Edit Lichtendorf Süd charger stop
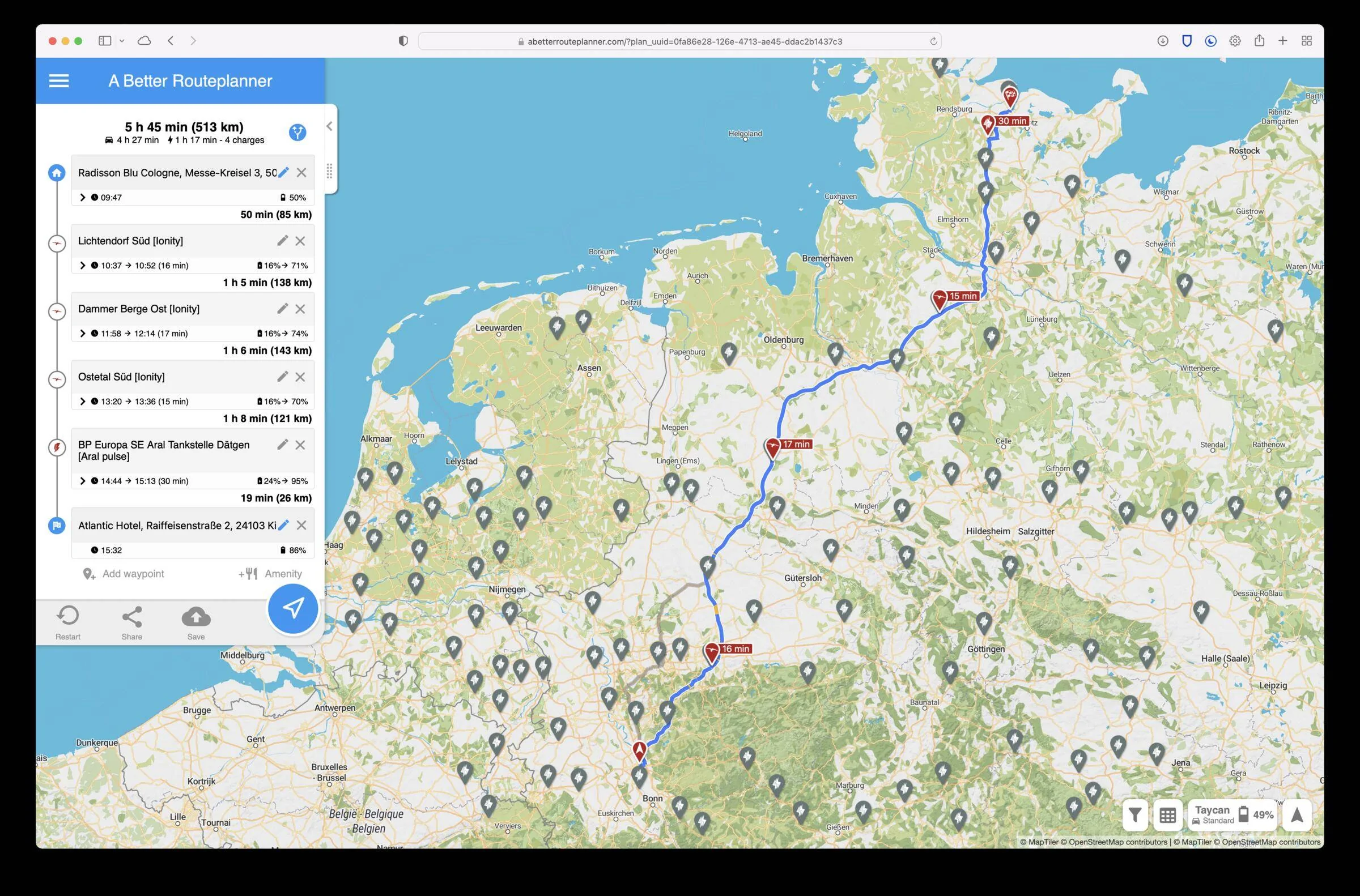The height and width of the screenshot is (896, 1360). [282, 241]
